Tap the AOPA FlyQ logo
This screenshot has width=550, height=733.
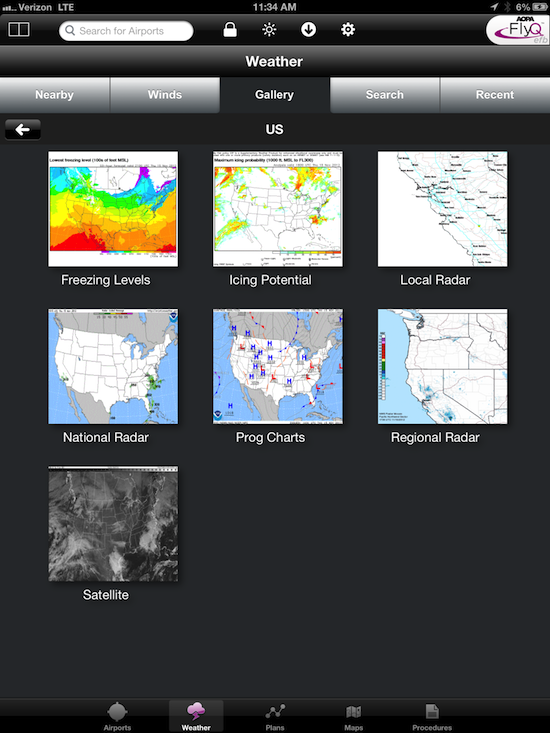[518, 30]
